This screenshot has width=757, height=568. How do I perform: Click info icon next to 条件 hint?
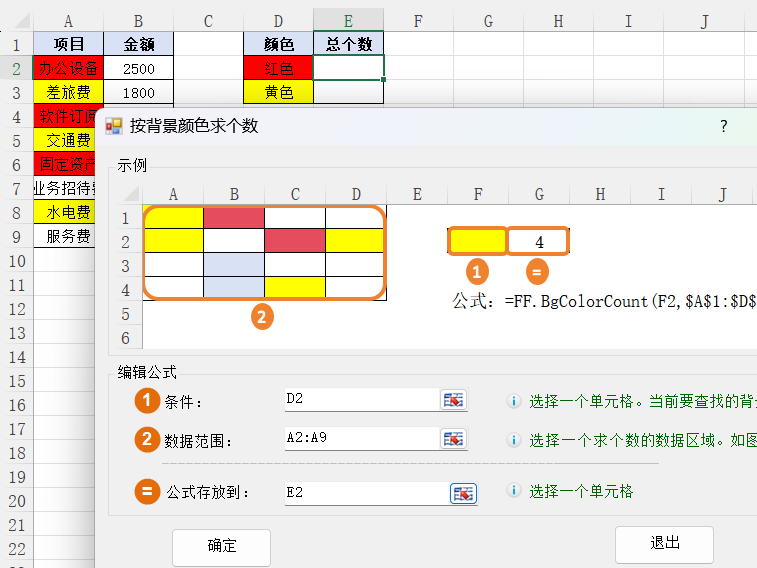click(x=514, y=401)
